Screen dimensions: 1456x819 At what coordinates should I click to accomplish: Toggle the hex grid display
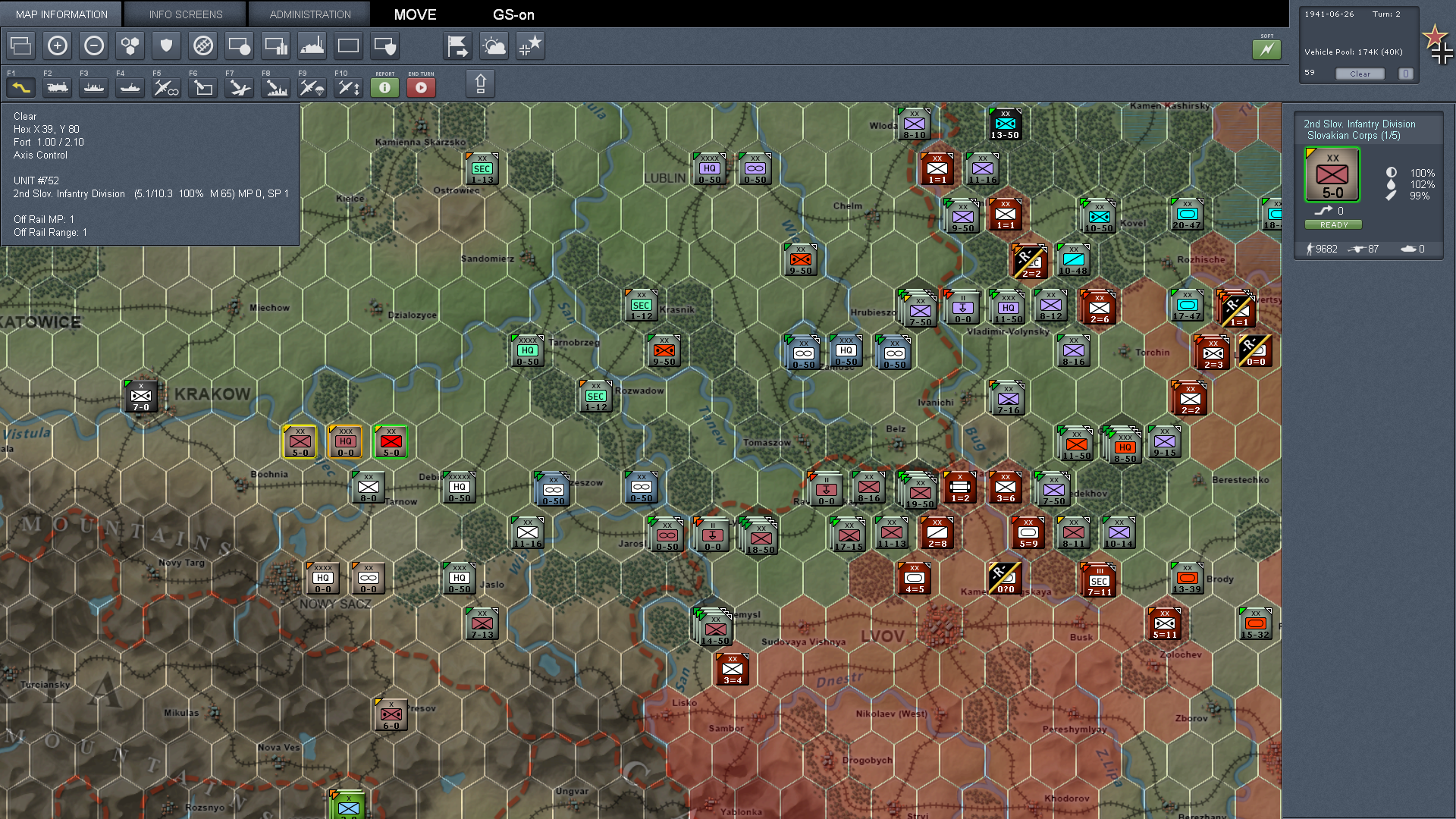130,46
